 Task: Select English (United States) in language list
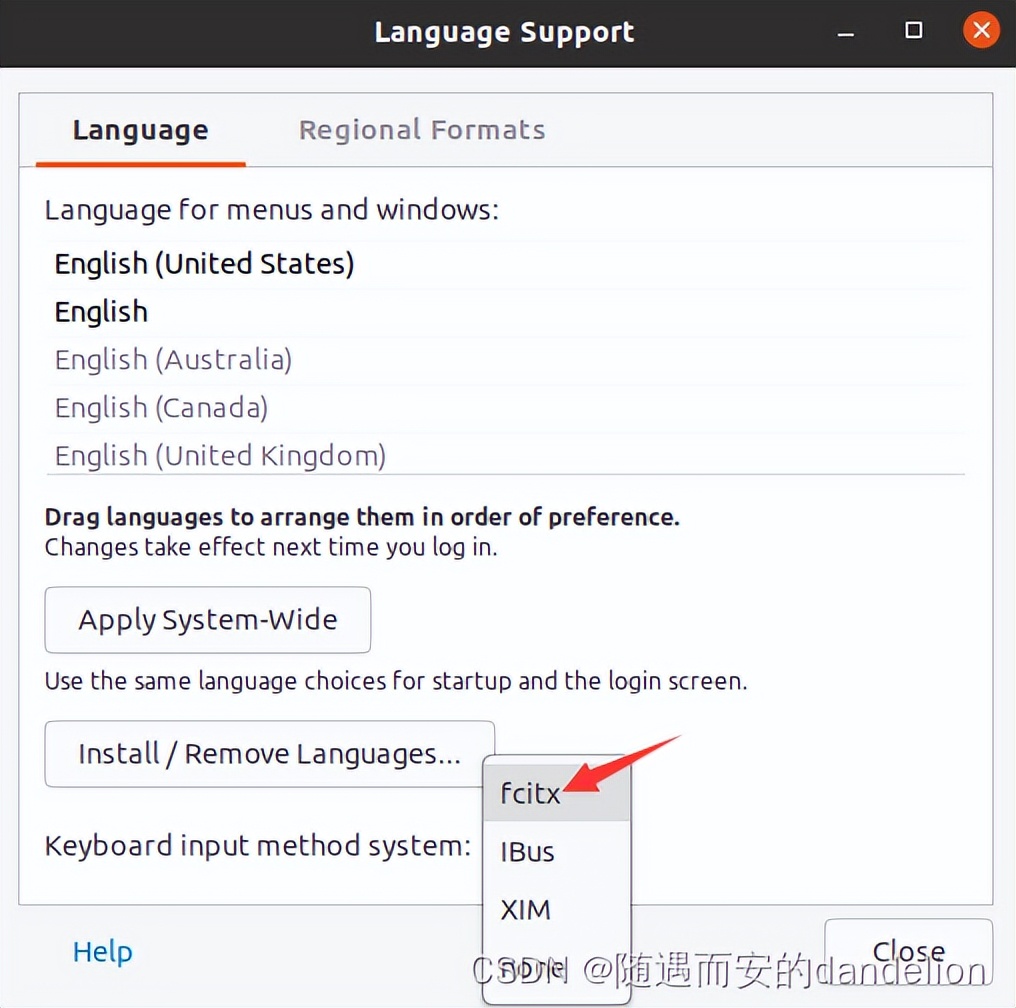(x=204, y=263)
